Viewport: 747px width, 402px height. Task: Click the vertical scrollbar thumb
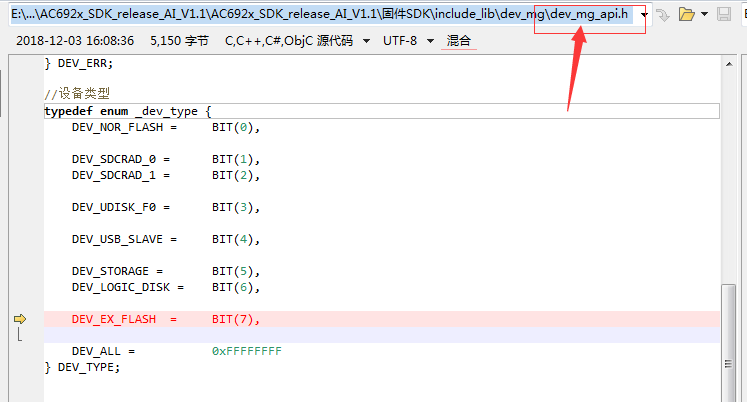pos(728,343)
